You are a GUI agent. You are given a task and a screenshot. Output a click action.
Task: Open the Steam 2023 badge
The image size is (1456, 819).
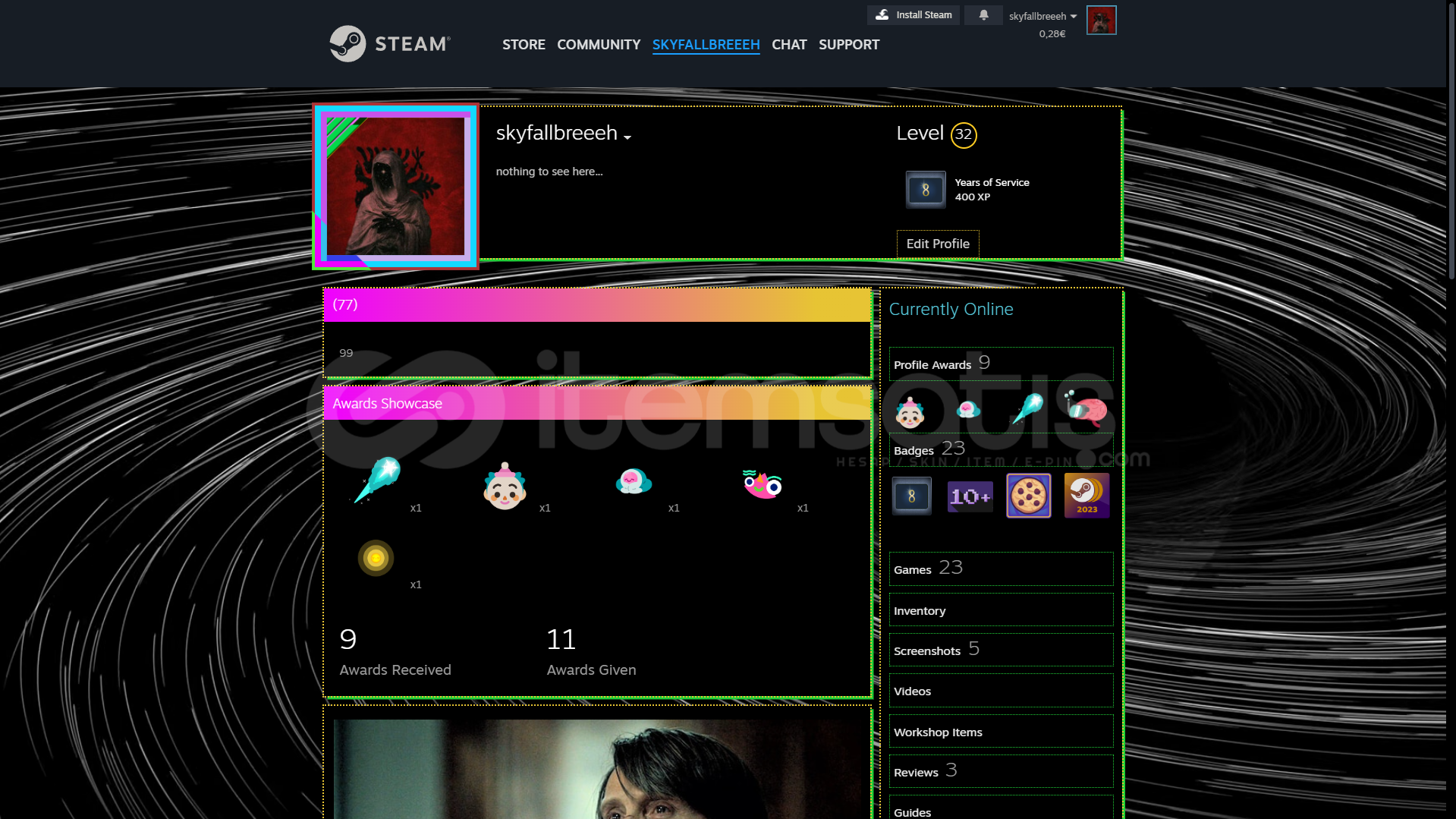pos(1086,496)
